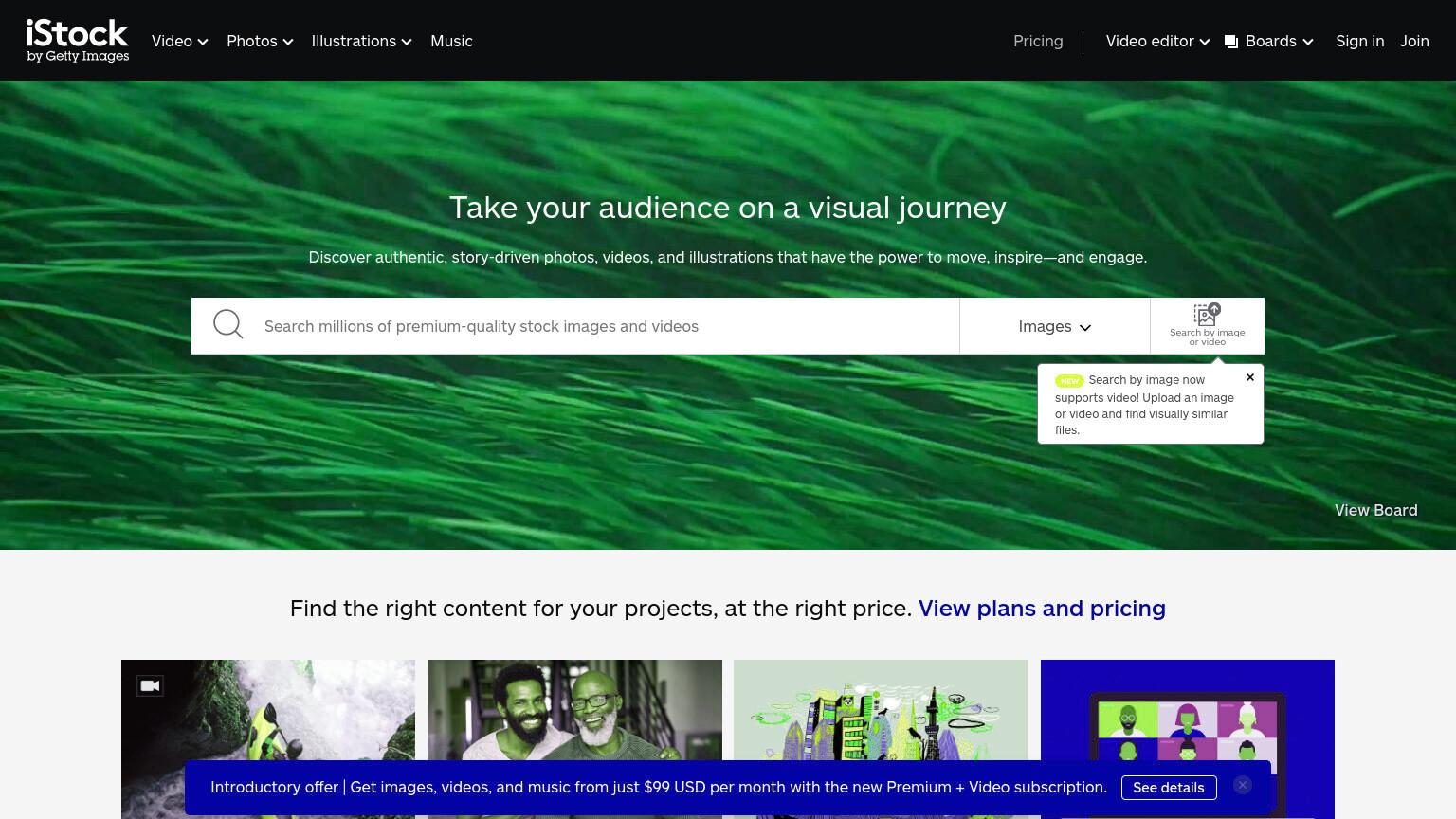Go to the Pricing page
Image resolution: width=1456 pixels, height=819 pixels.
1038,41
